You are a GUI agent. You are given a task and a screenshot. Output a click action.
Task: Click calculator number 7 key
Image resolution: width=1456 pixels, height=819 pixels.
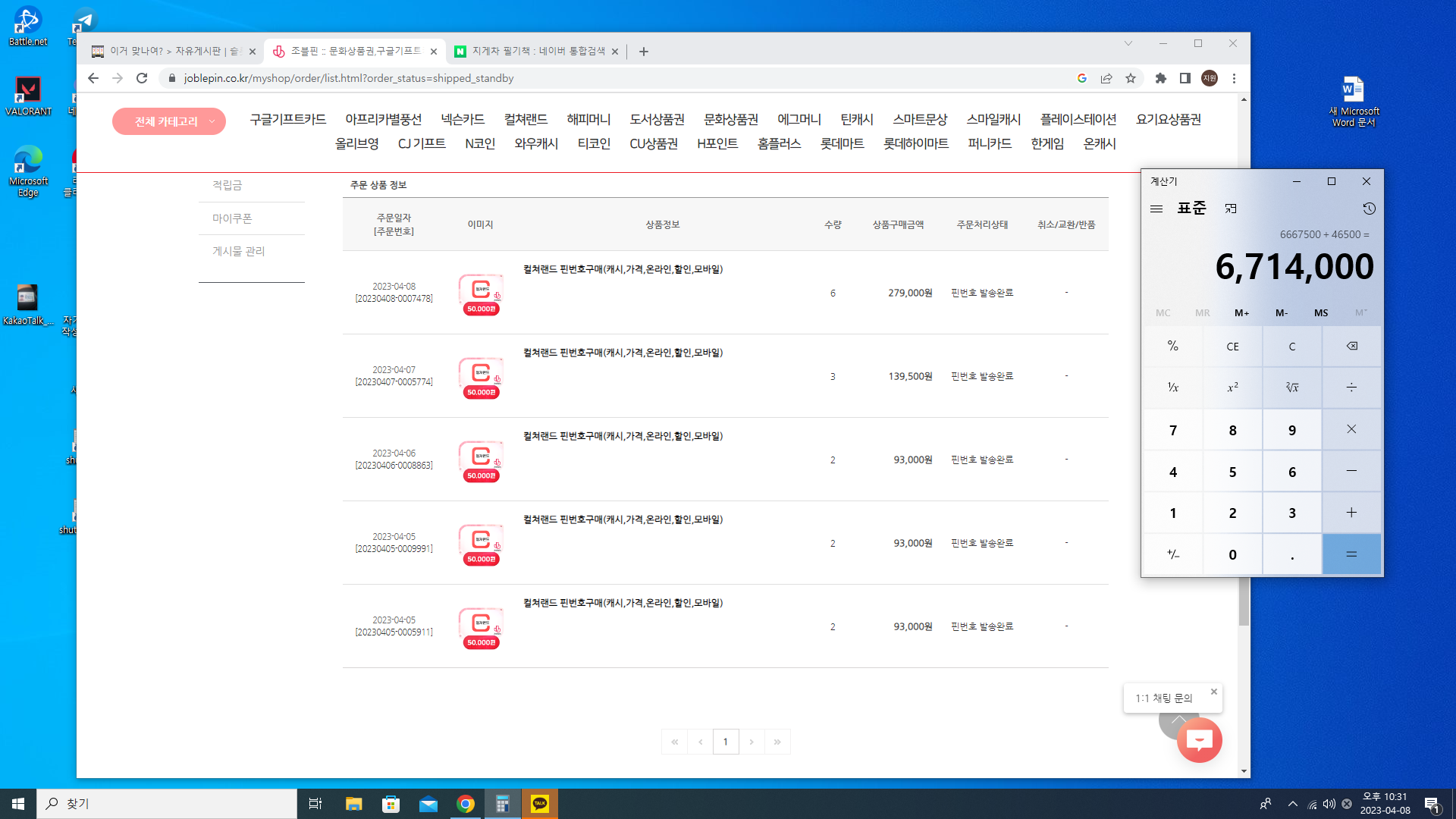(1173, 430)
